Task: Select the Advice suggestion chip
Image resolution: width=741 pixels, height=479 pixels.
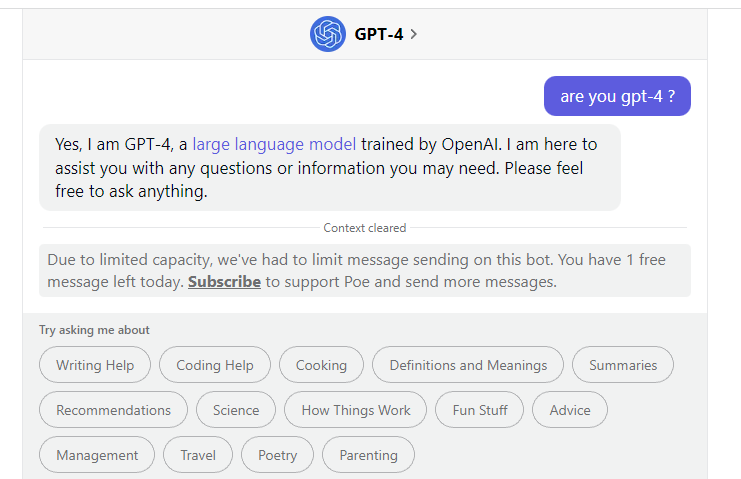Action: (x=570, y=410)
